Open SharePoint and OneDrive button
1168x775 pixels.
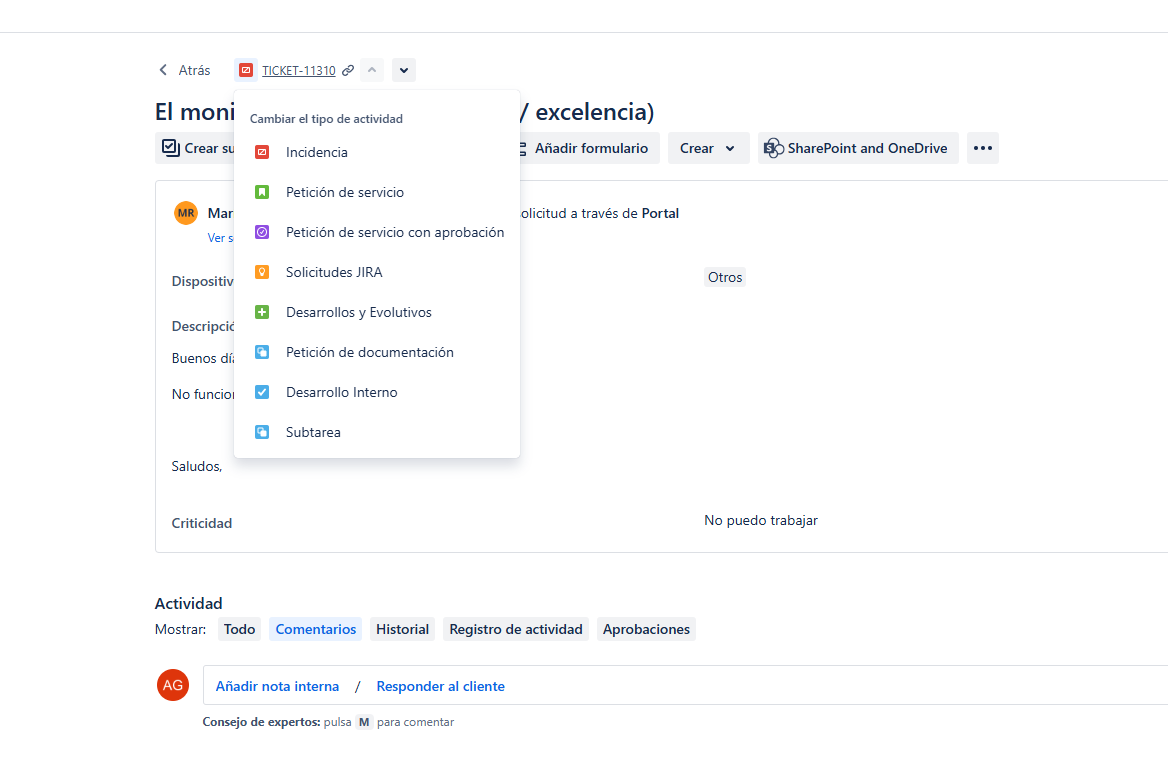pyautogui.click(x=858, y=148)
